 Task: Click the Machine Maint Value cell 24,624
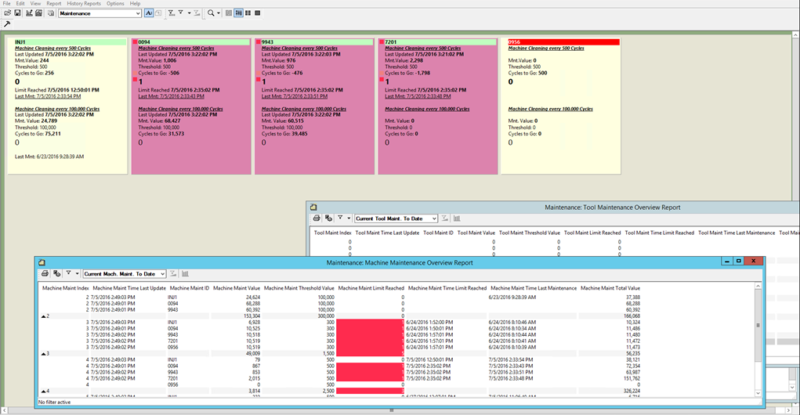click(253, 297)
